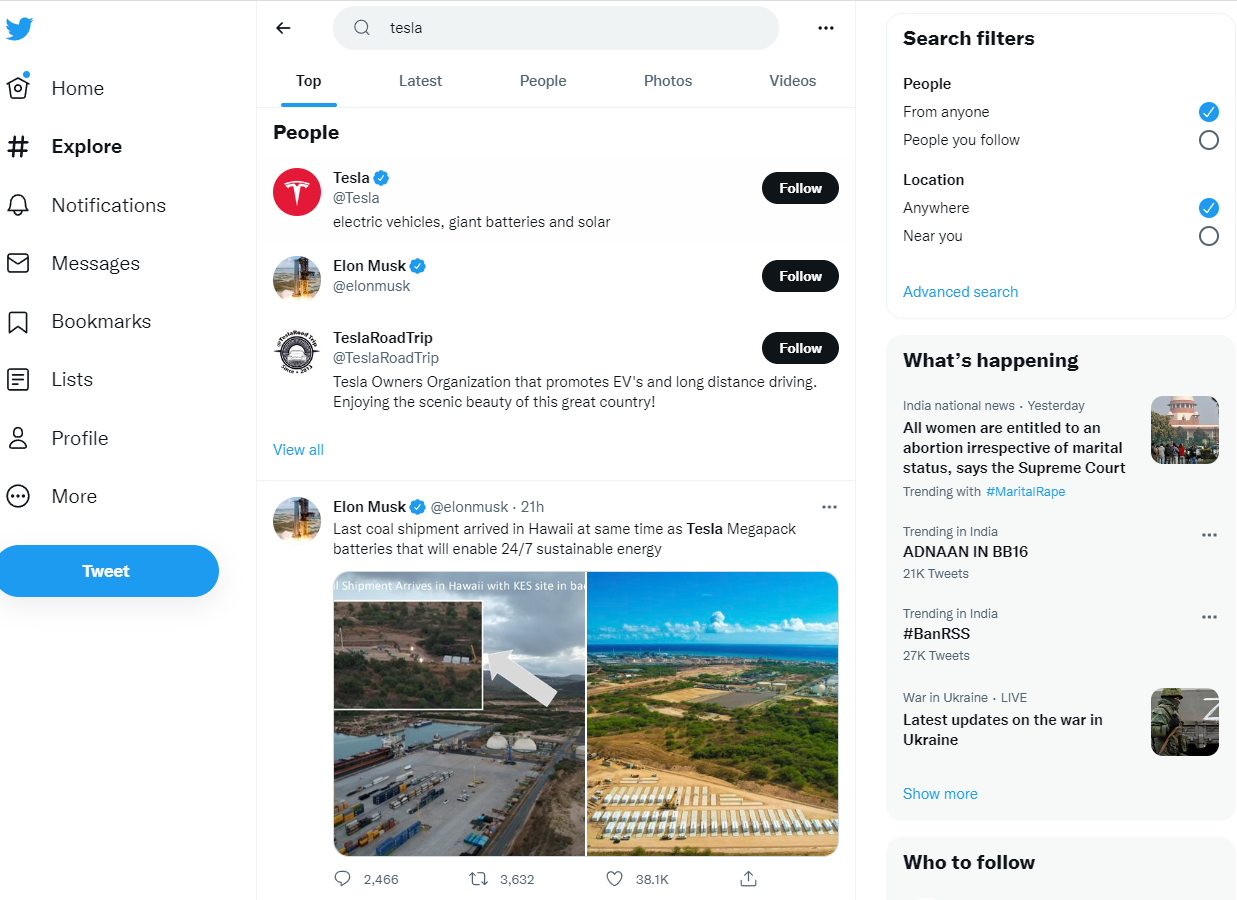Viewport: 1237px width, 900px height.
Task: Open the Megapack site photo on right
Action: tap(712, 713)
